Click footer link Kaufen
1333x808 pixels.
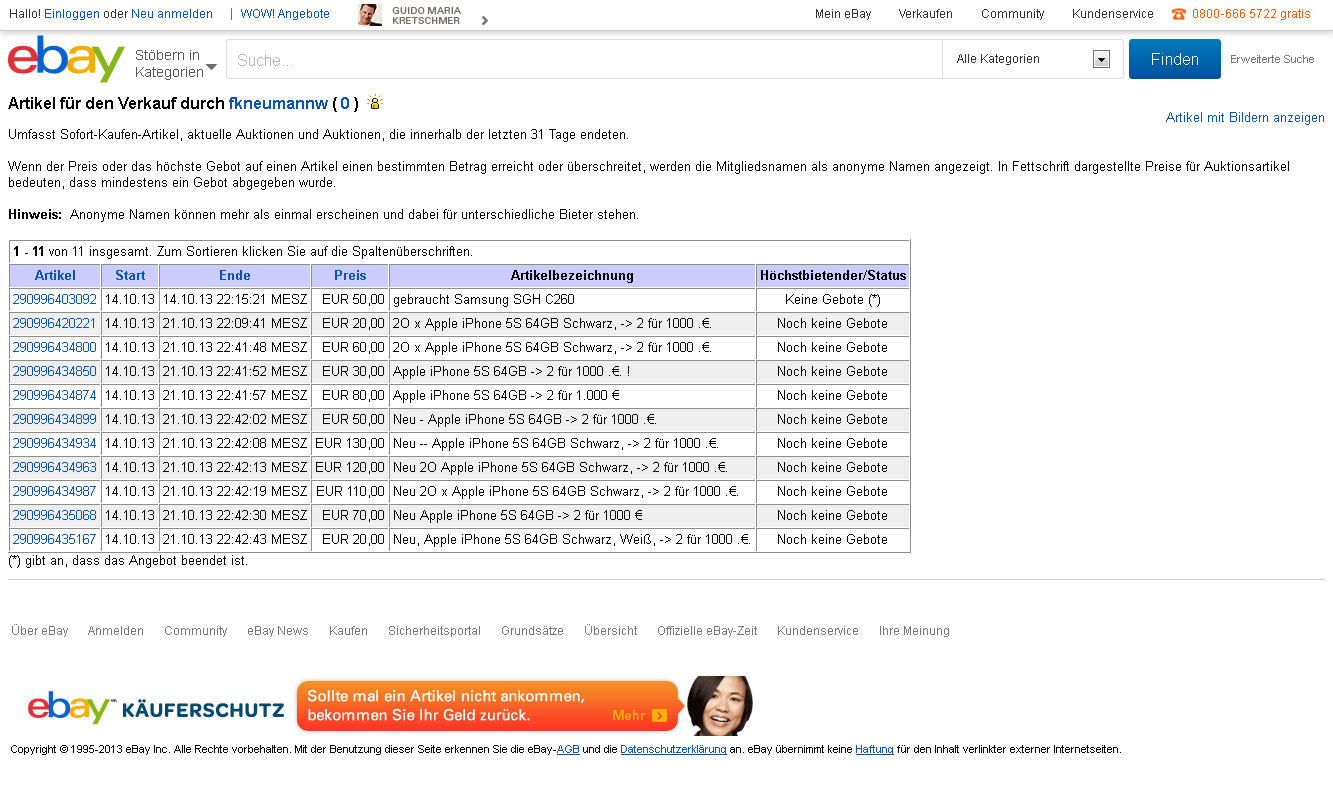348,631
